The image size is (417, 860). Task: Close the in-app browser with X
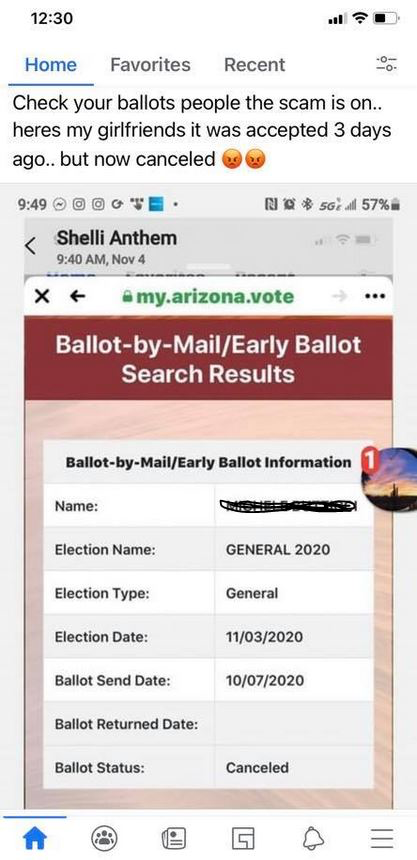pyautogui.click(x=41, y=297)
